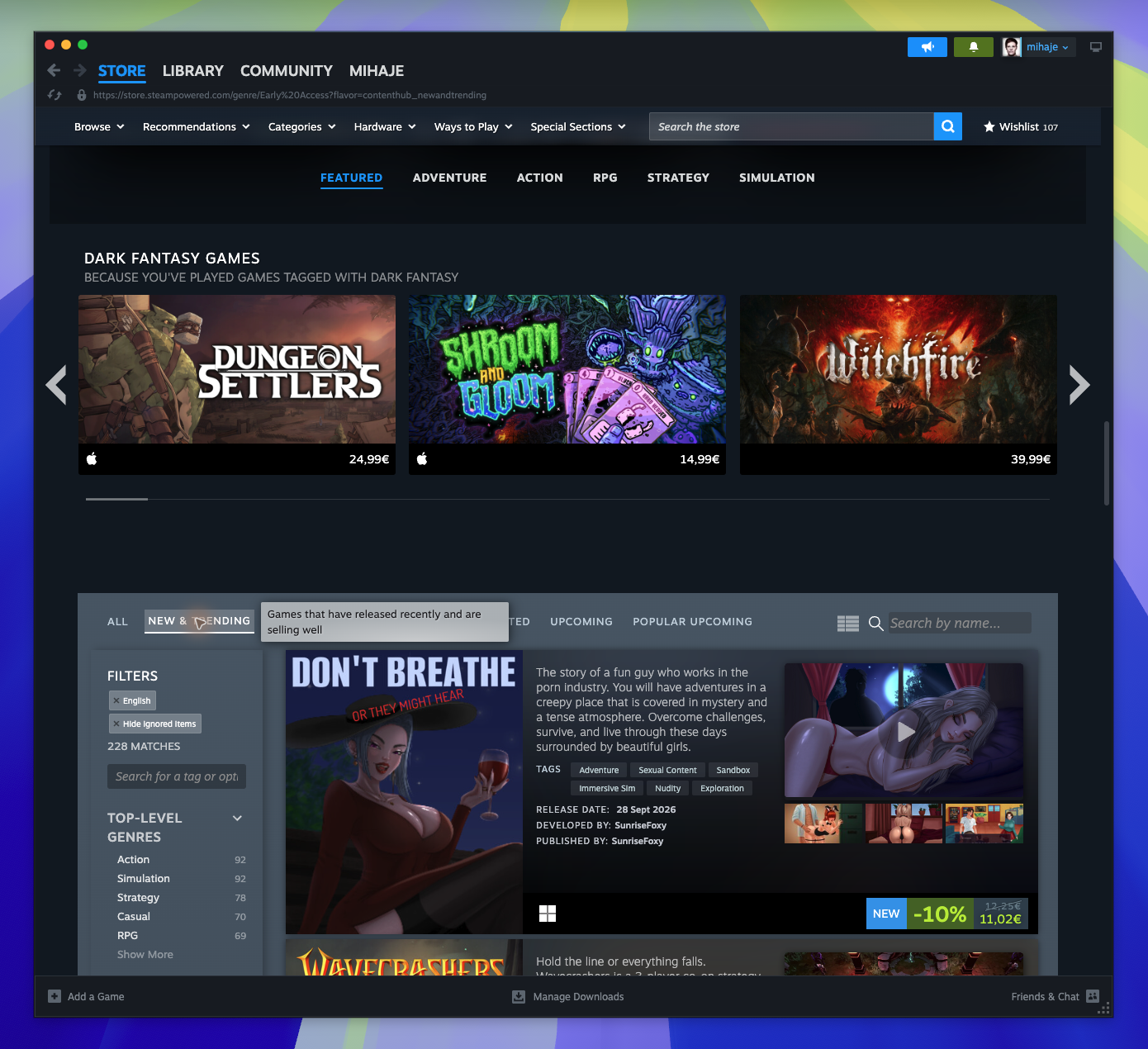Open the Manage Downloads icon

[519, 996]
